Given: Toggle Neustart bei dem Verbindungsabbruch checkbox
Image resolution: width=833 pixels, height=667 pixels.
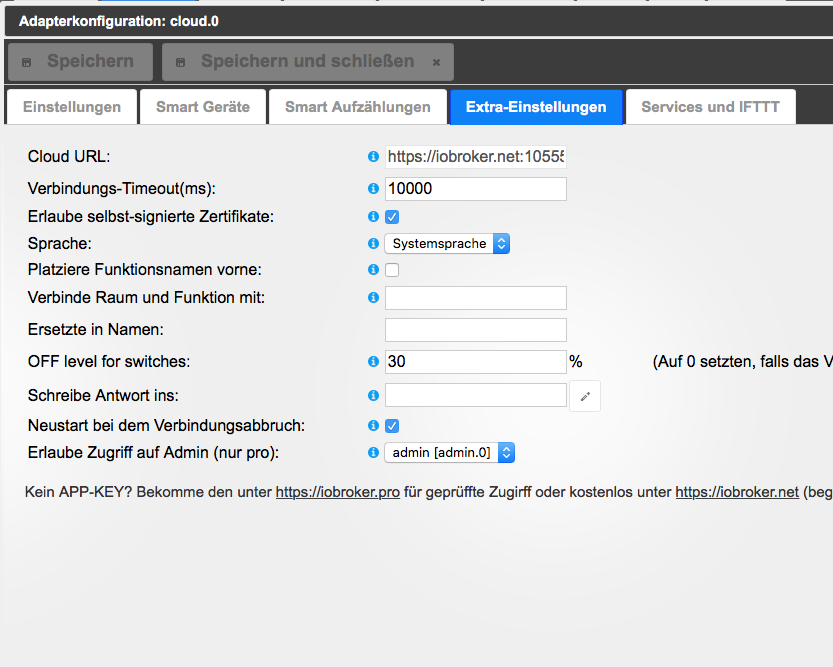Looking at the screenshot, I should pyautogui.click(x=392, y=426).
